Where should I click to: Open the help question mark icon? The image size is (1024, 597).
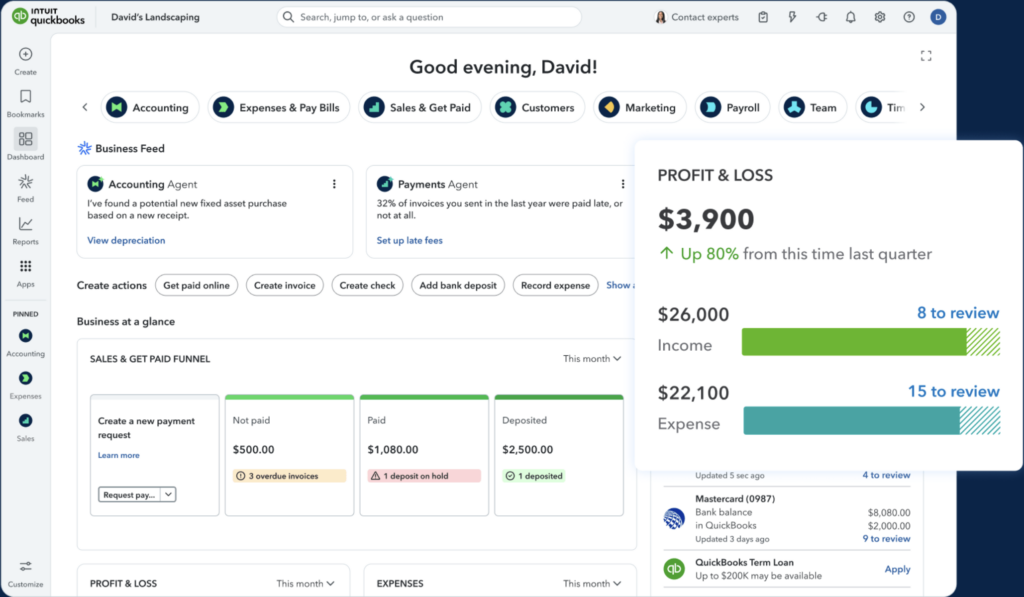coord(909,17)
